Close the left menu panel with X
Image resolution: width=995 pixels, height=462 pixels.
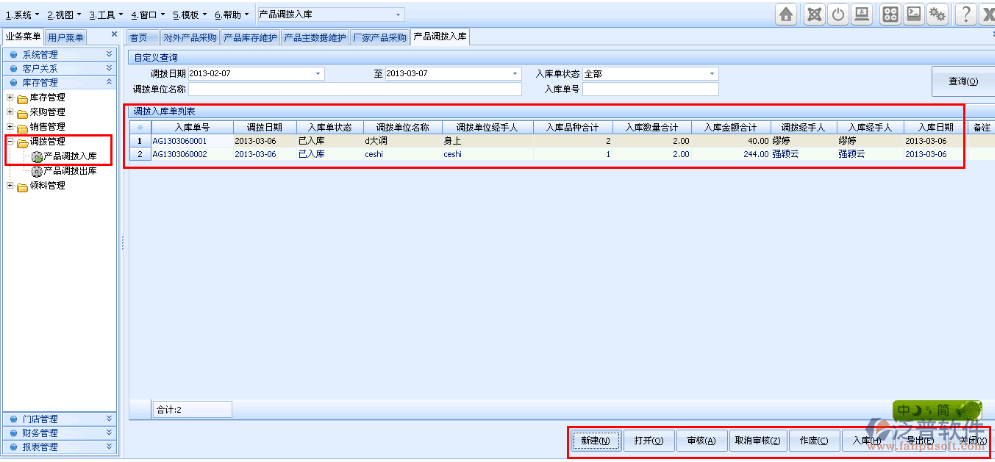click(x=114, y=34)
